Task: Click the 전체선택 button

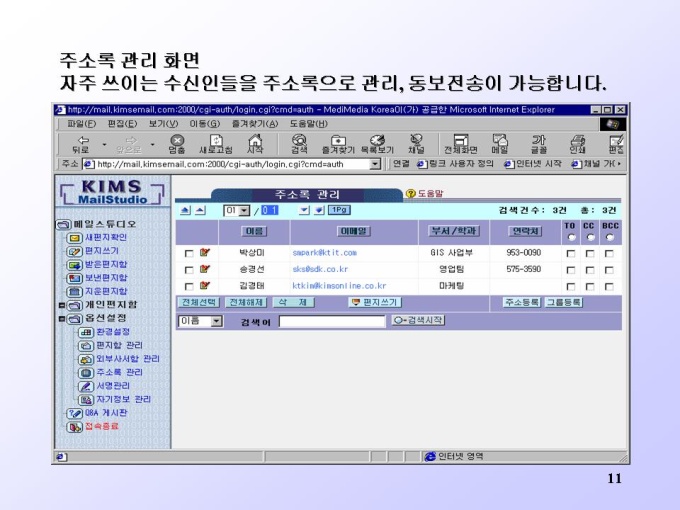Action: point(199,302)
